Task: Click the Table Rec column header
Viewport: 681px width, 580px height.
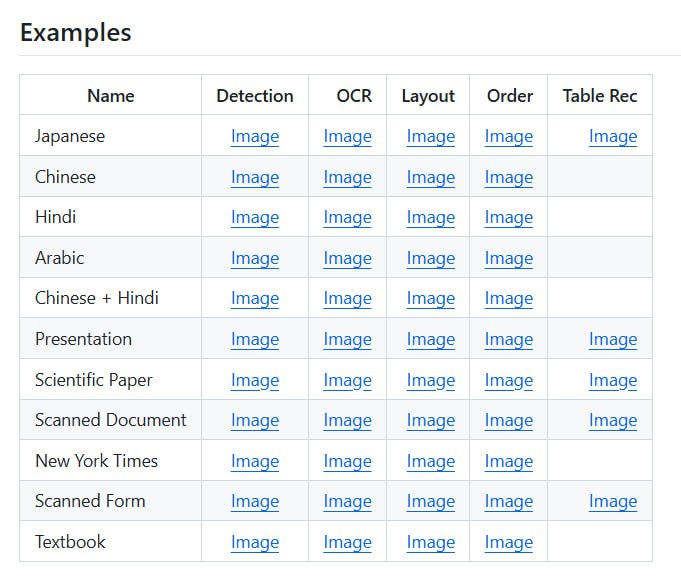Action: tap(599, 96)
